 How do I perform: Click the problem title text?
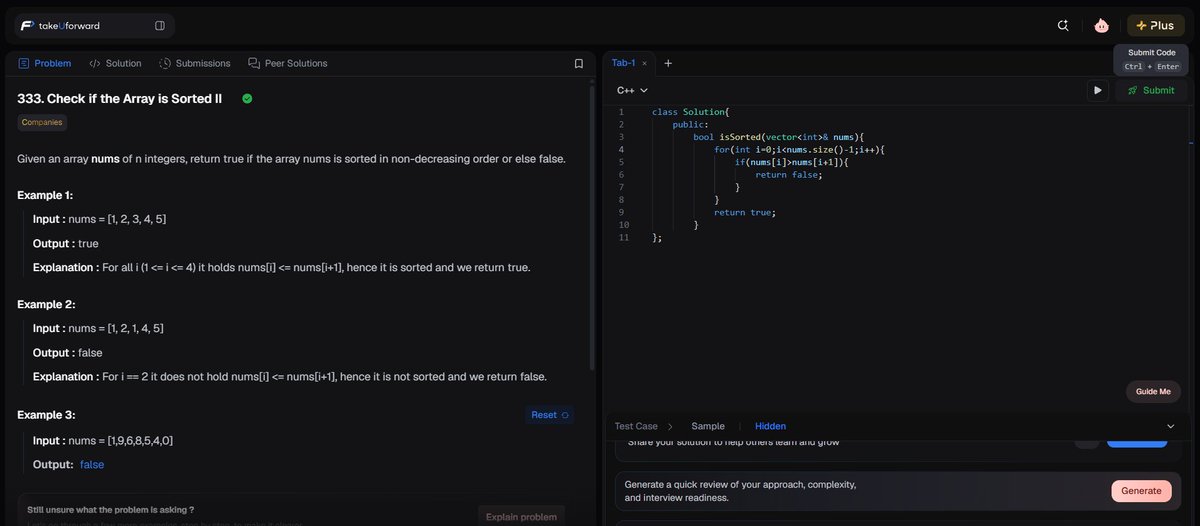[x=119, y=98]
